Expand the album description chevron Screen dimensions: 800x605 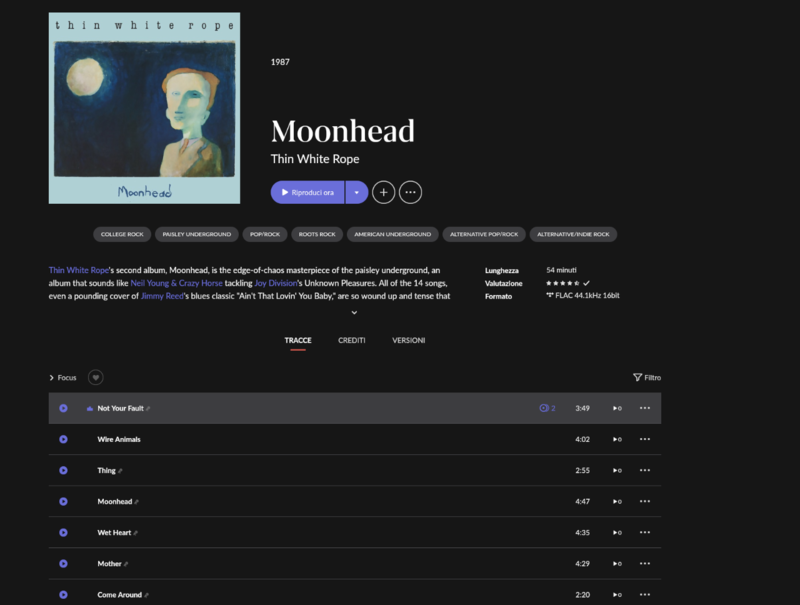point(354,312)
